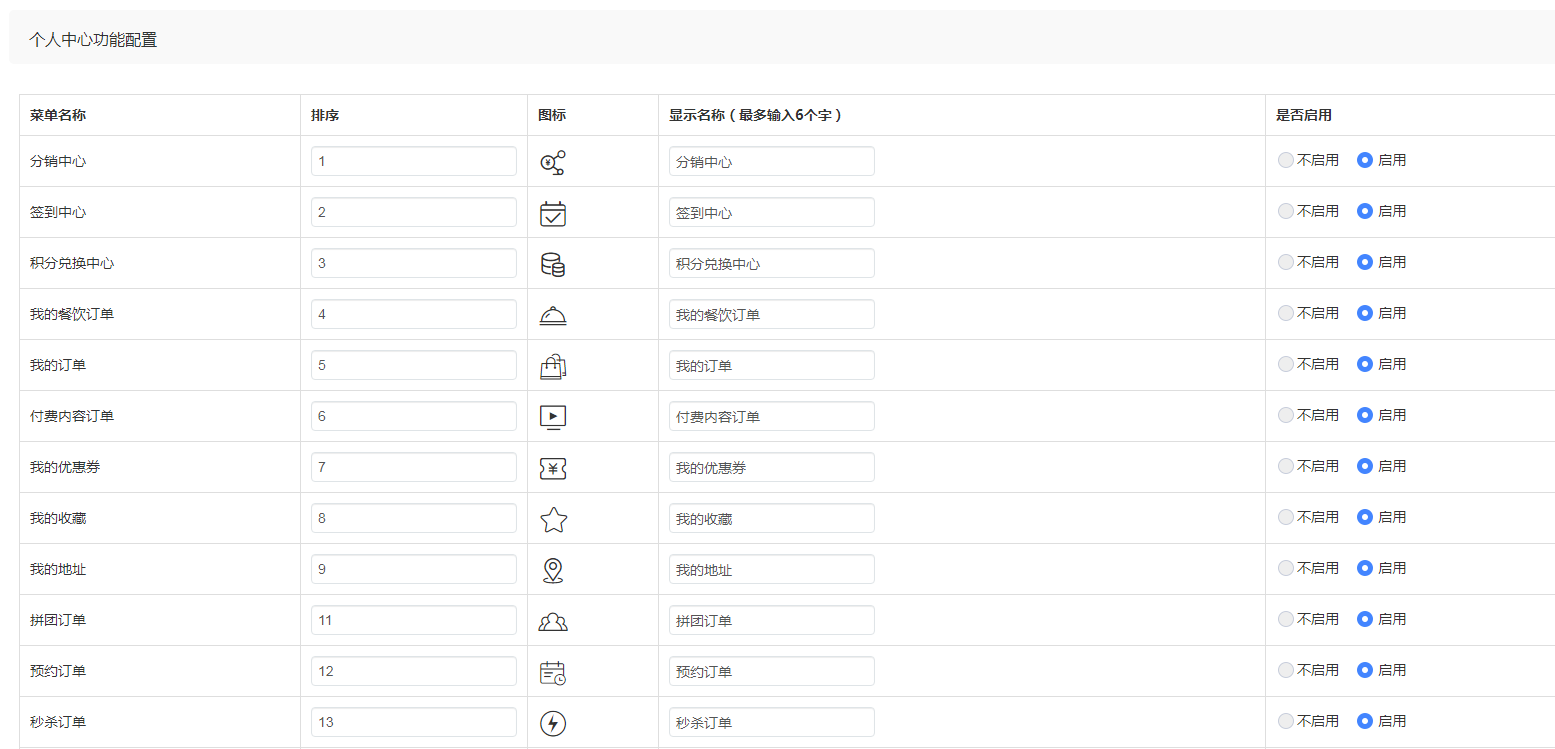The width and height of the screenshot is (1555, 749).
Task: Click the location-pin icon for 我的地址
Action: coord(553,570)
